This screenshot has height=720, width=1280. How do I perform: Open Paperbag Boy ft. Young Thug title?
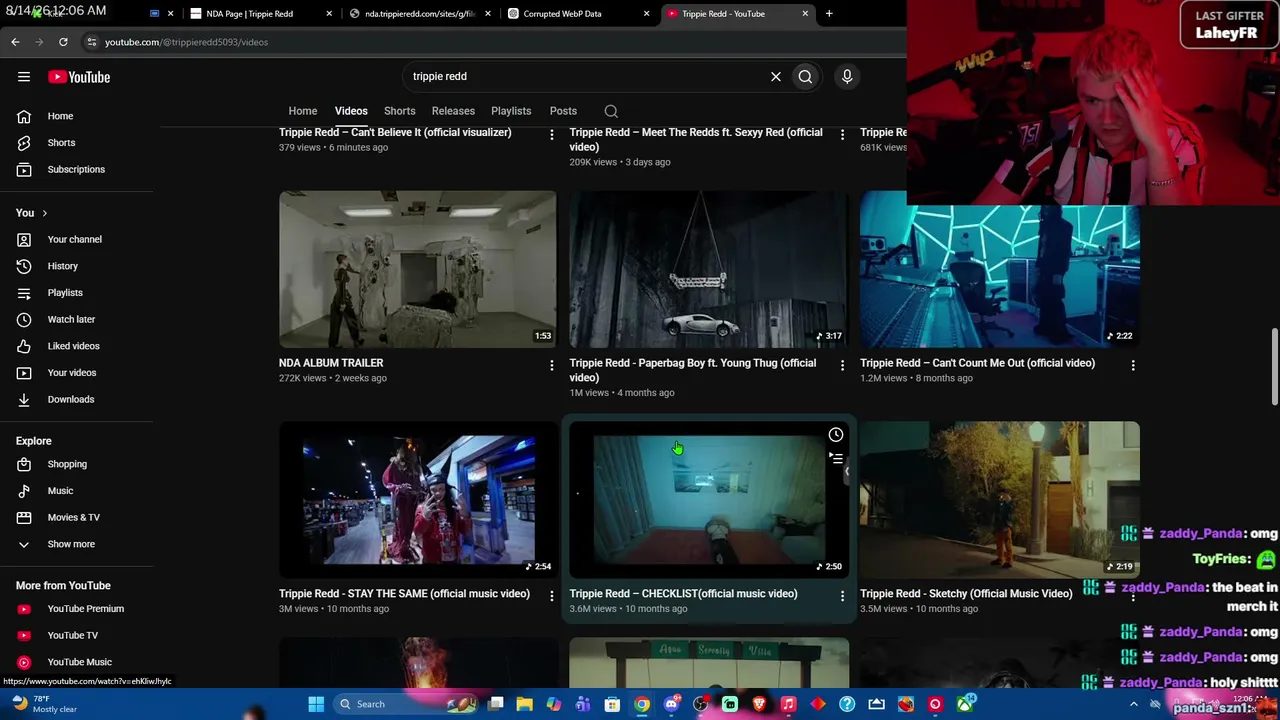click(693, 370)
